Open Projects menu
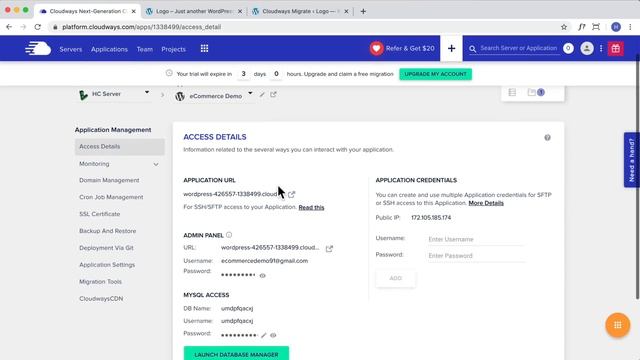Viewport: 640px width, 360px height. [x=173, y=49]
